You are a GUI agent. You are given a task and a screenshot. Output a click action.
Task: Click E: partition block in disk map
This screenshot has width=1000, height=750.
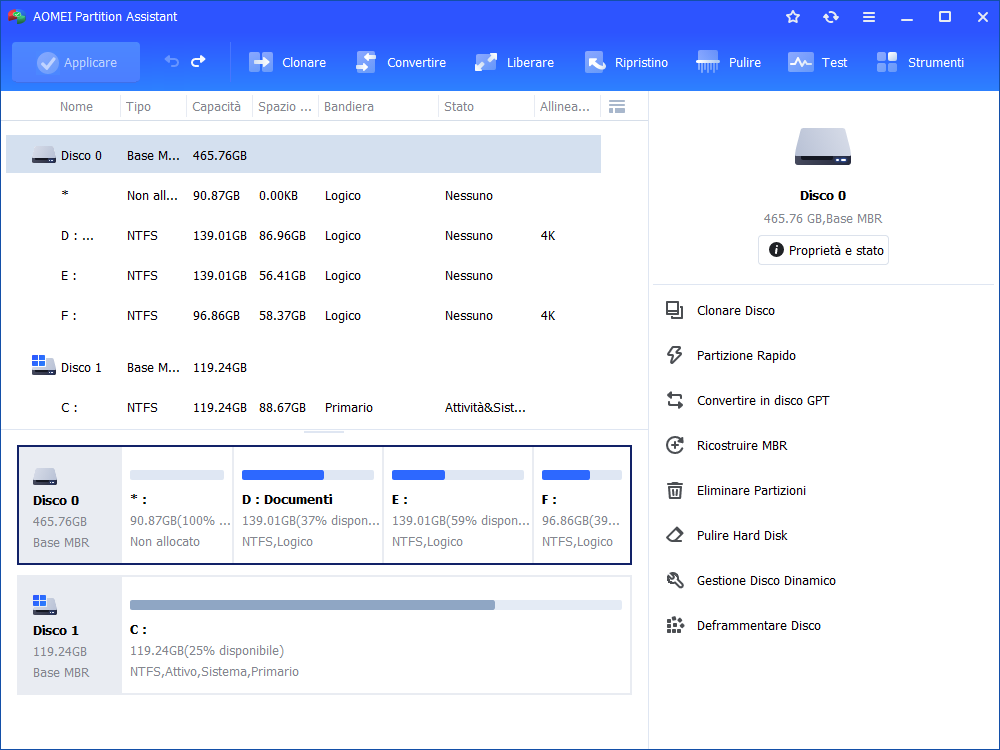(458, 505)
